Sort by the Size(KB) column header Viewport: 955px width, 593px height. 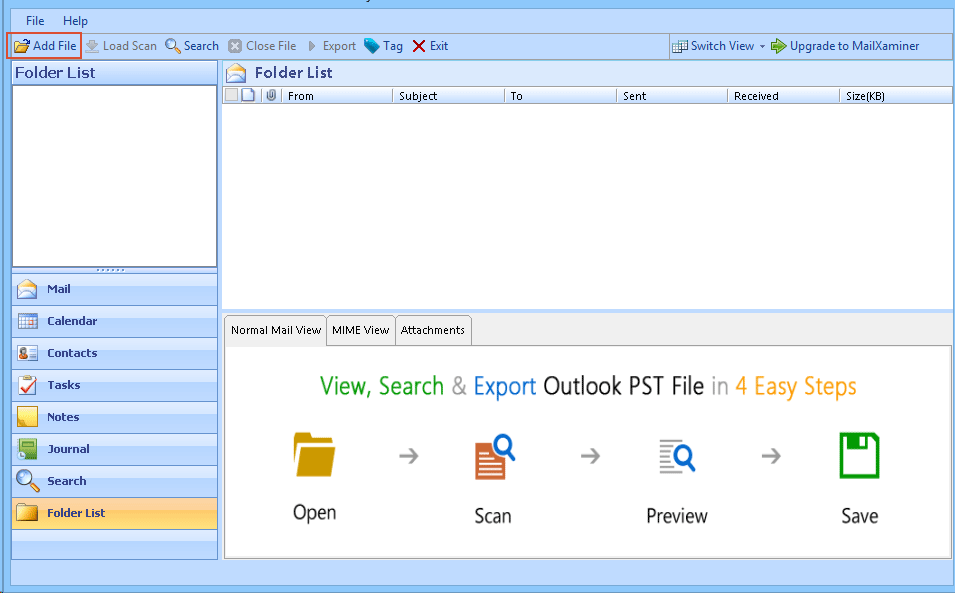point(896,96)
